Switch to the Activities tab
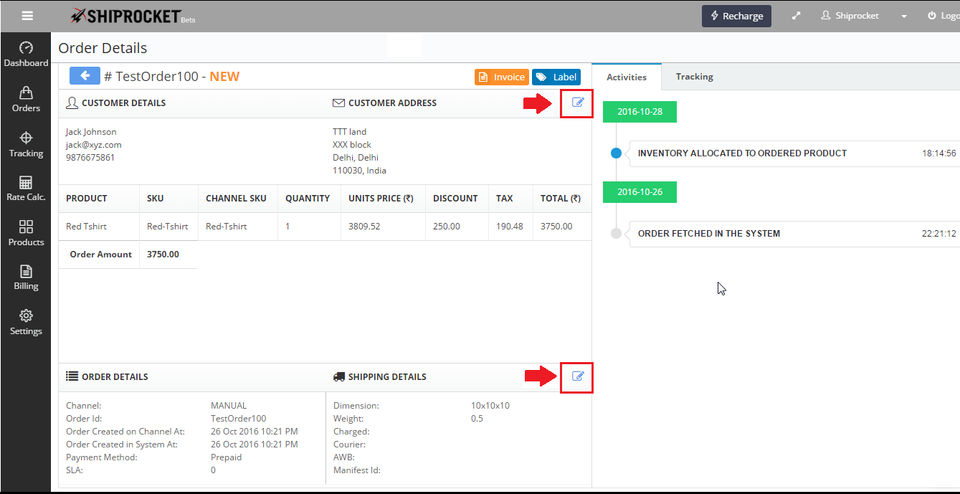The width and height of the screenshot is (960, 494). [x=626, y=77]
